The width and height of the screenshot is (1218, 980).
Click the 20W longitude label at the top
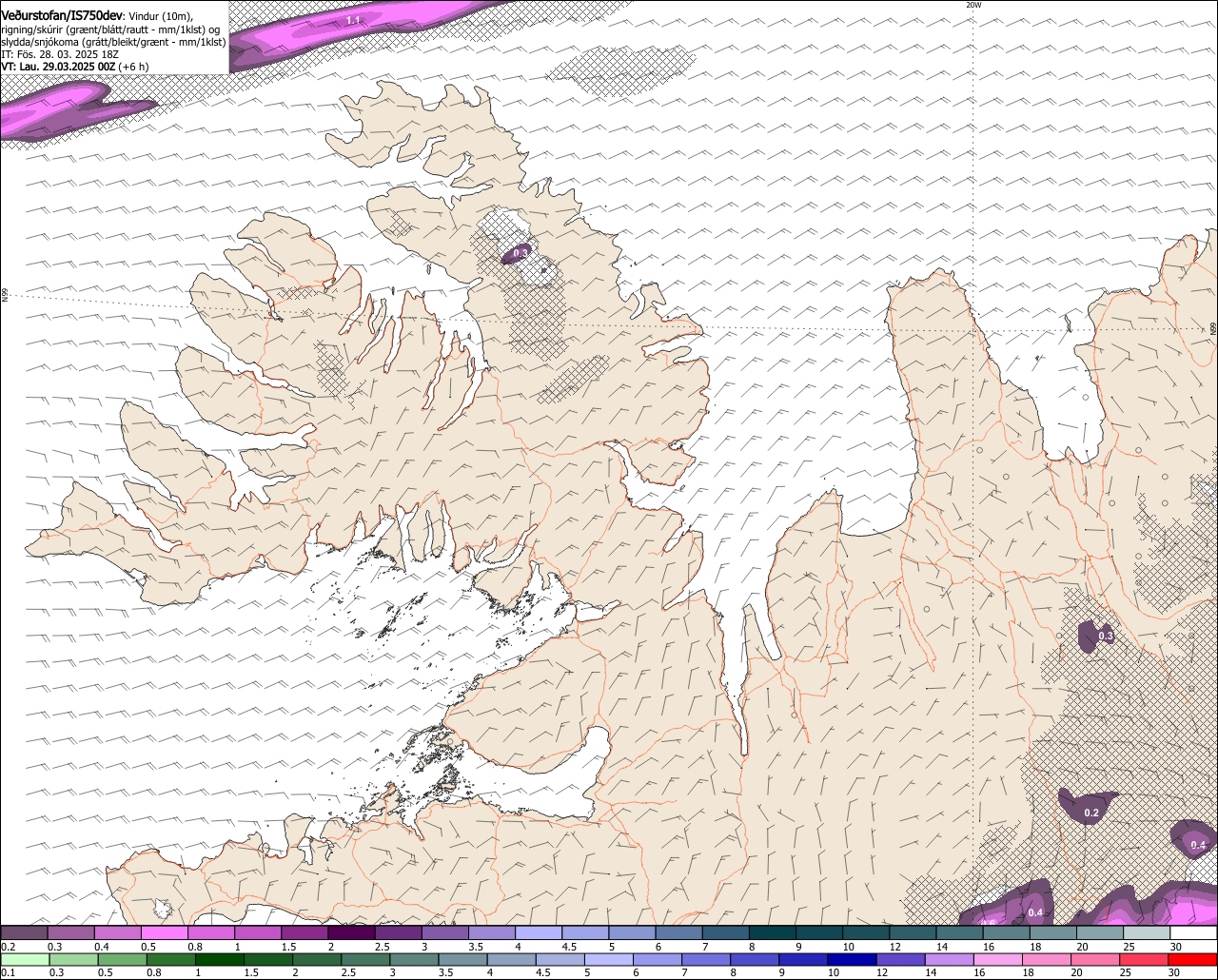972,5
